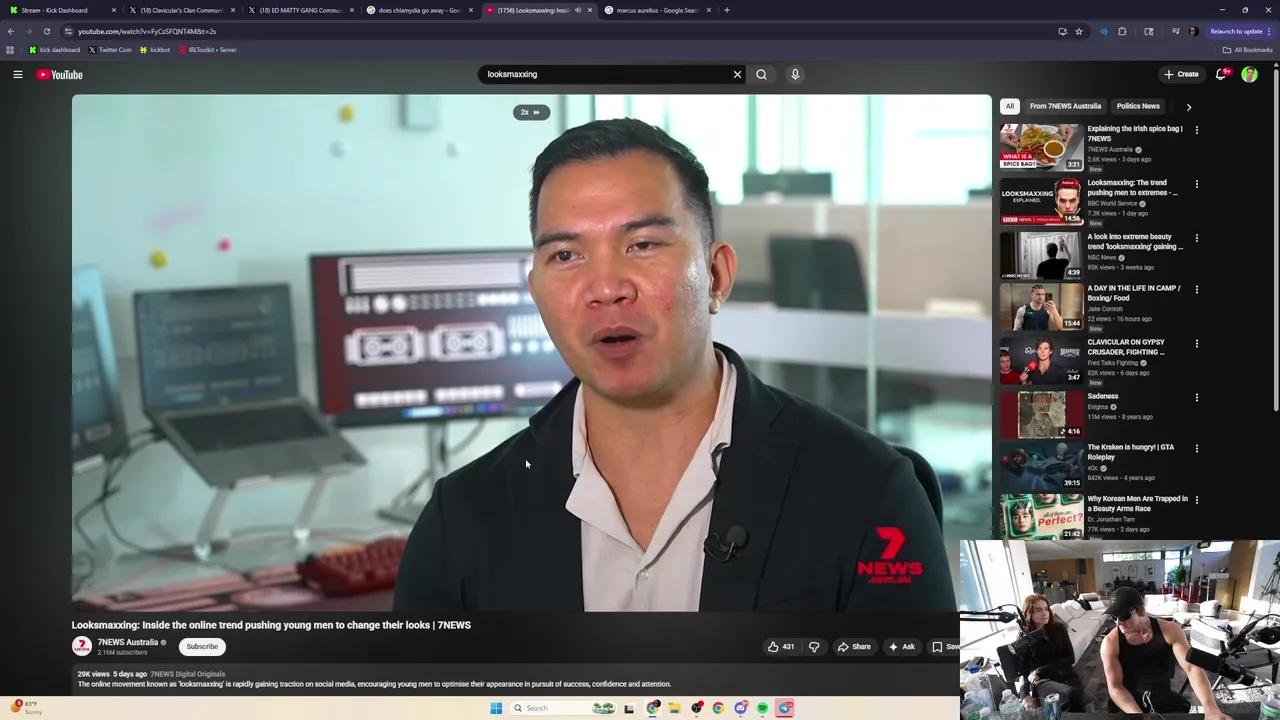1280x720 pixels.
Task: Go to the YouTube home logo
Action: coord(60,75)
